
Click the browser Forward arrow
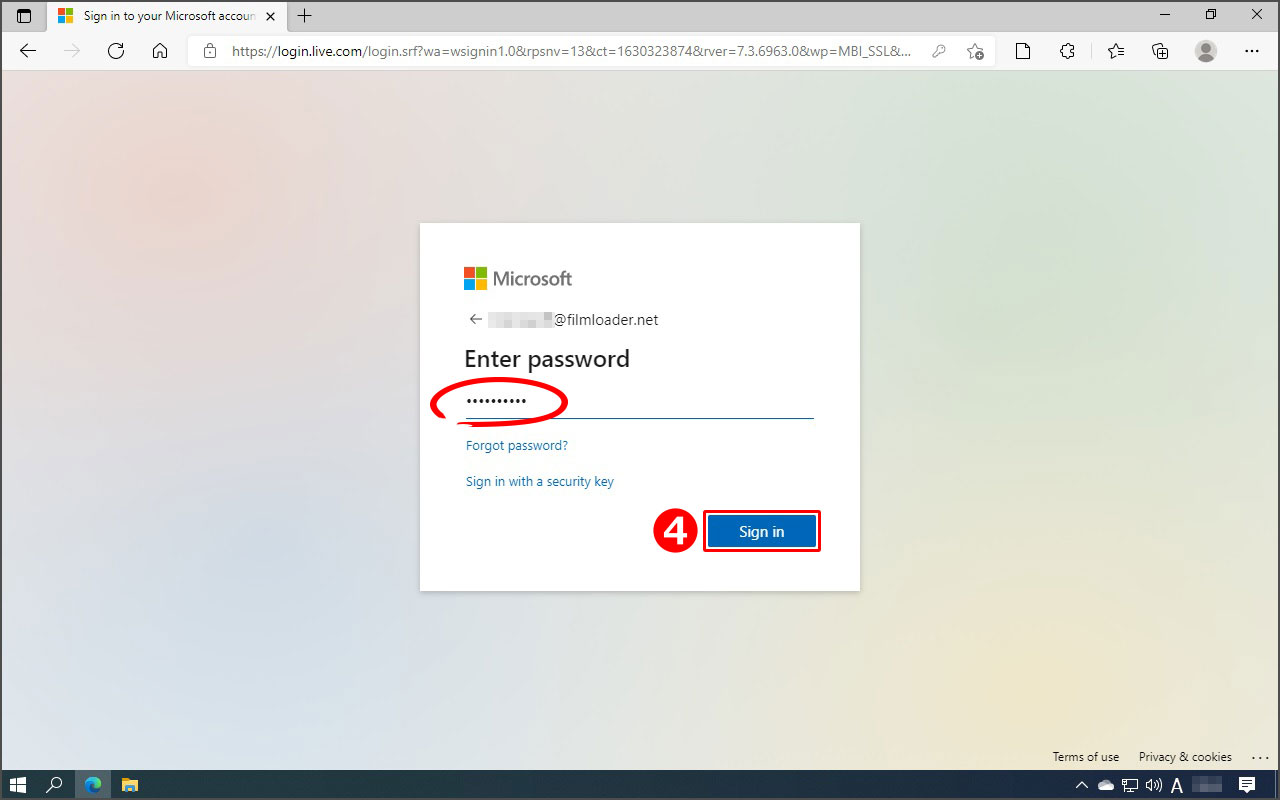pos(72,51)
